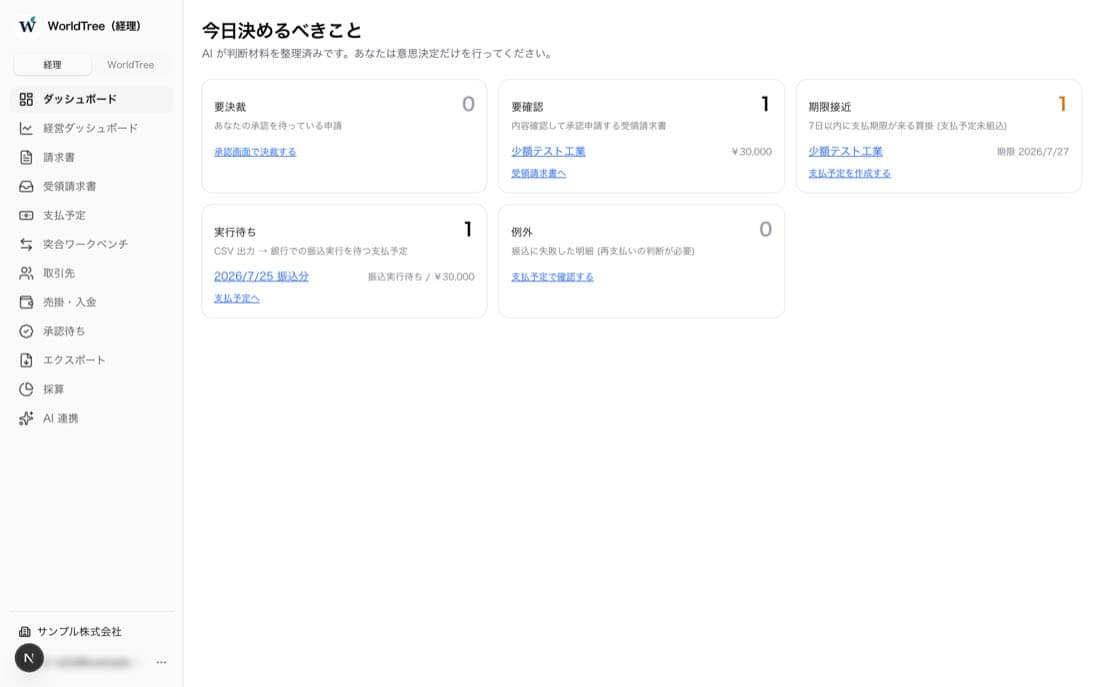Click the 経営ダッシュボード chart icon
The width and height of the screenshot is (1100, 687).
pyautogui.click(x=26, y=128)
